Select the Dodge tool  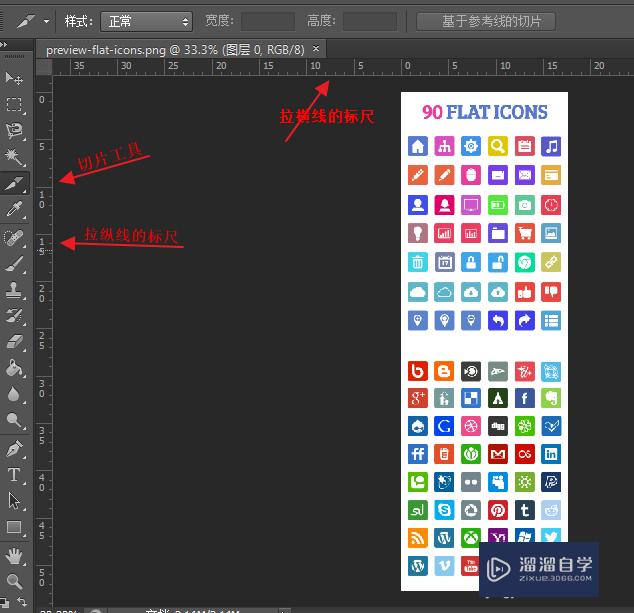(x=14, y=421)
